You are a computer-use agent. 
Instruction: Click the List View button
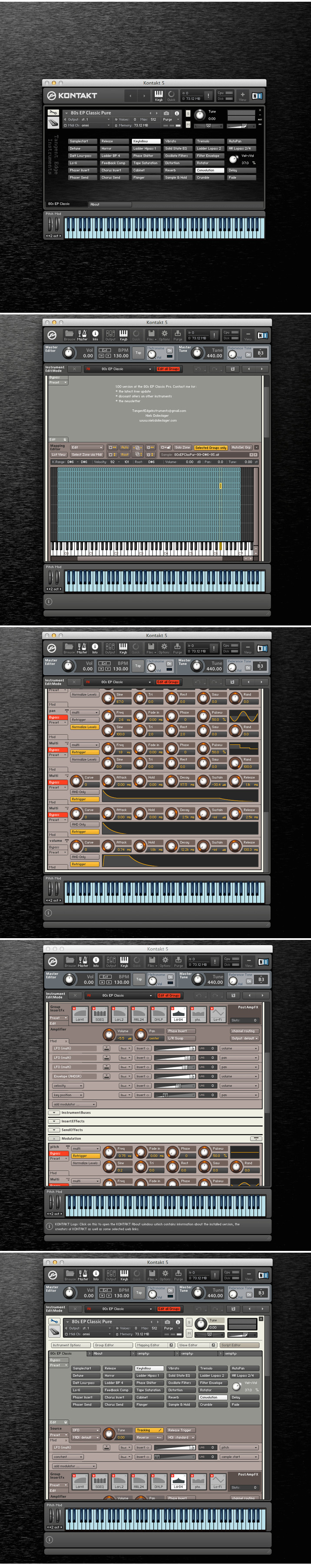[x=59, y=455]
